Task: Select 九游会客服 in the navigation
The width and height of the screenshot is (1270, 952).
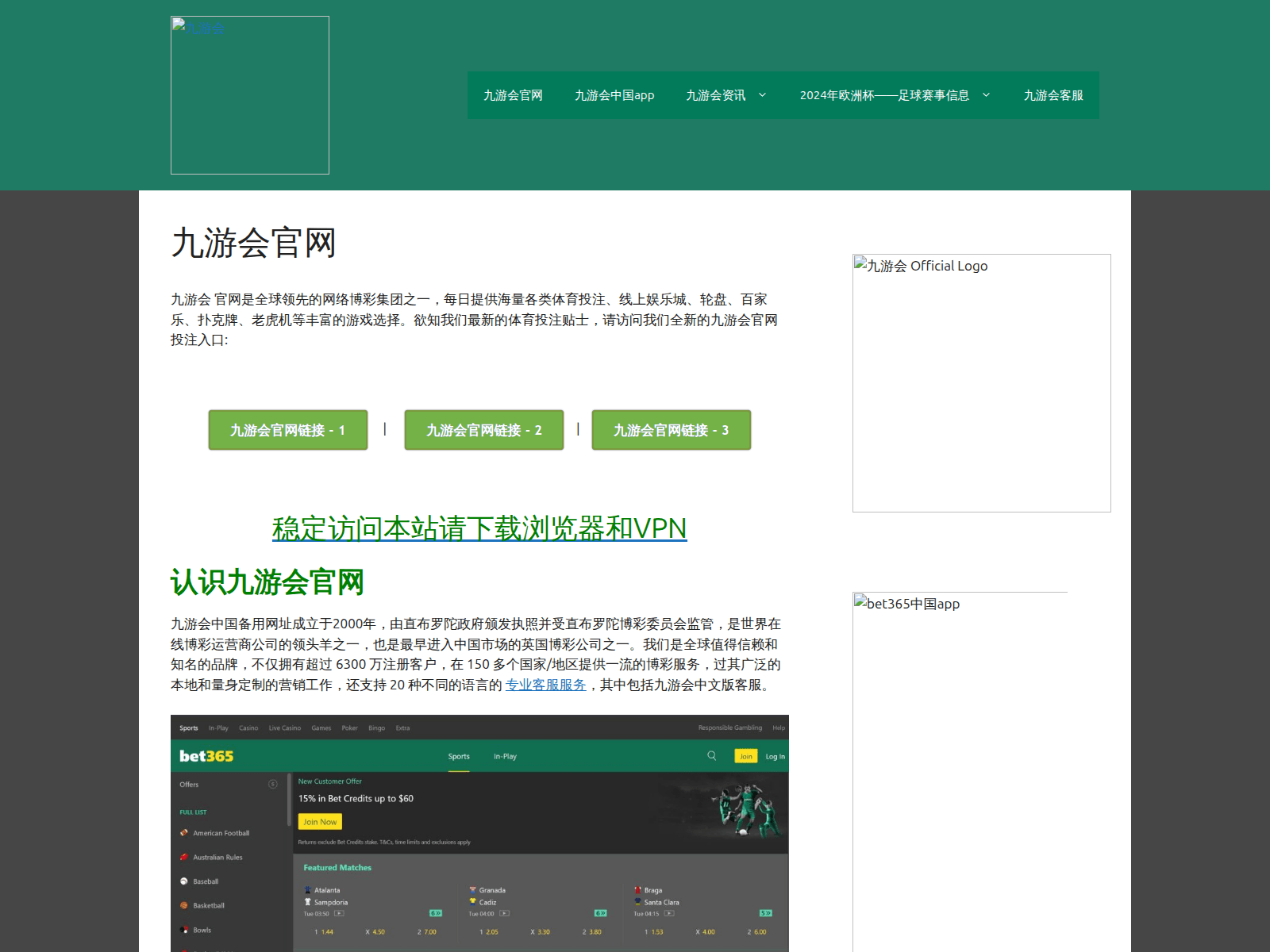Action: click(x=1053, y=95)
